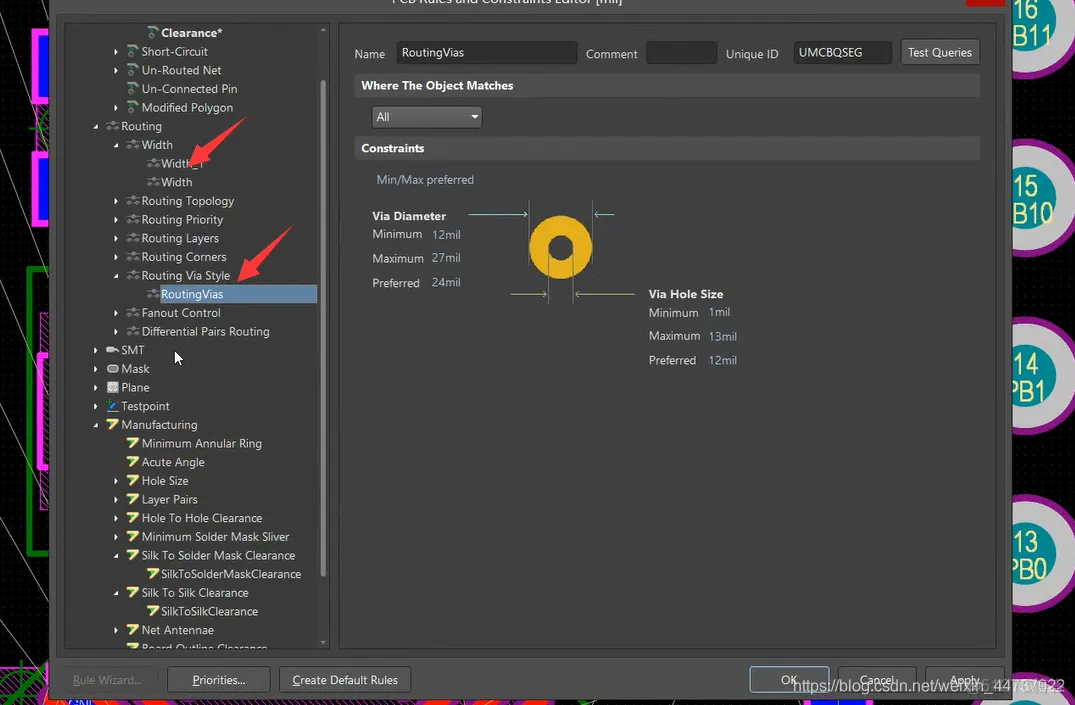This screenshot has width=1075, height=705.
Task: Click the Routing Layers icon
Action: coord(133,238)
